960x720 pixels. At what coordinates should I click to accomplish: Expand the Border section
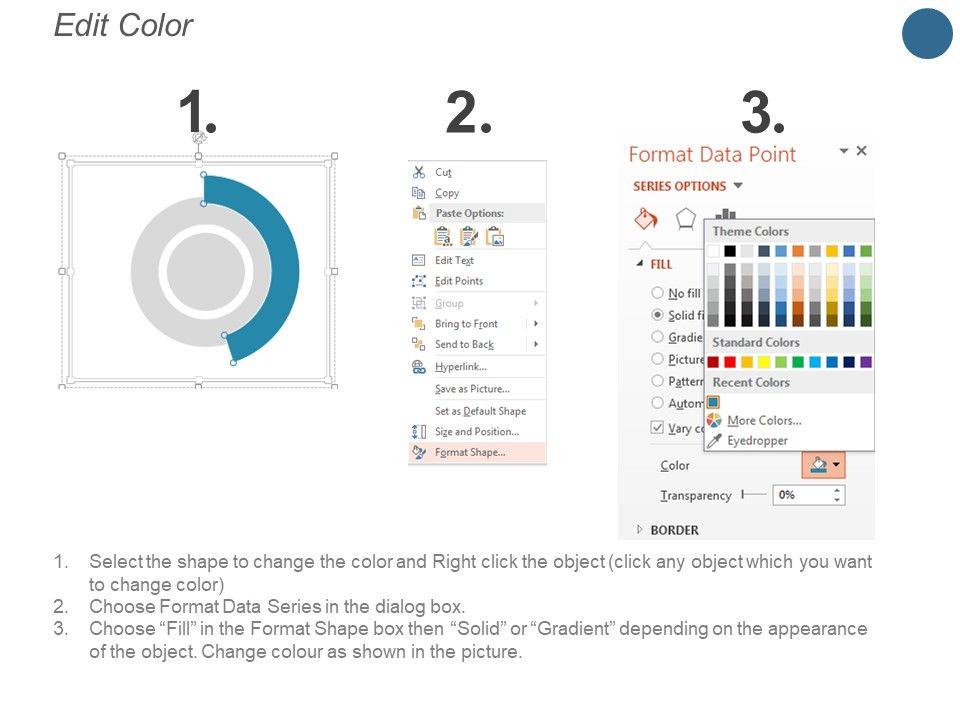641,530
